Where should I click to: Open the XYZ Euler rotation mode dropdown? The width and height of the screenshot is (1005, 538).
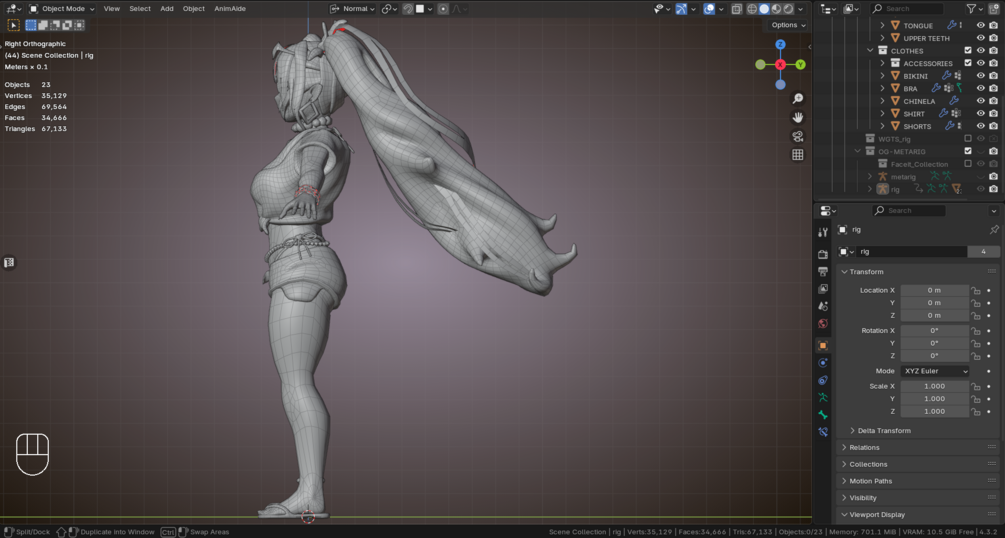(934, 371)
